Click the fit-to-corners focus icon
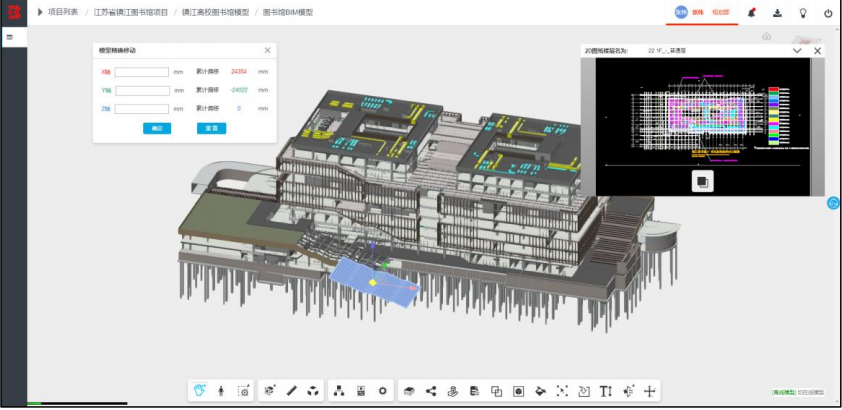 pos(562,391)
